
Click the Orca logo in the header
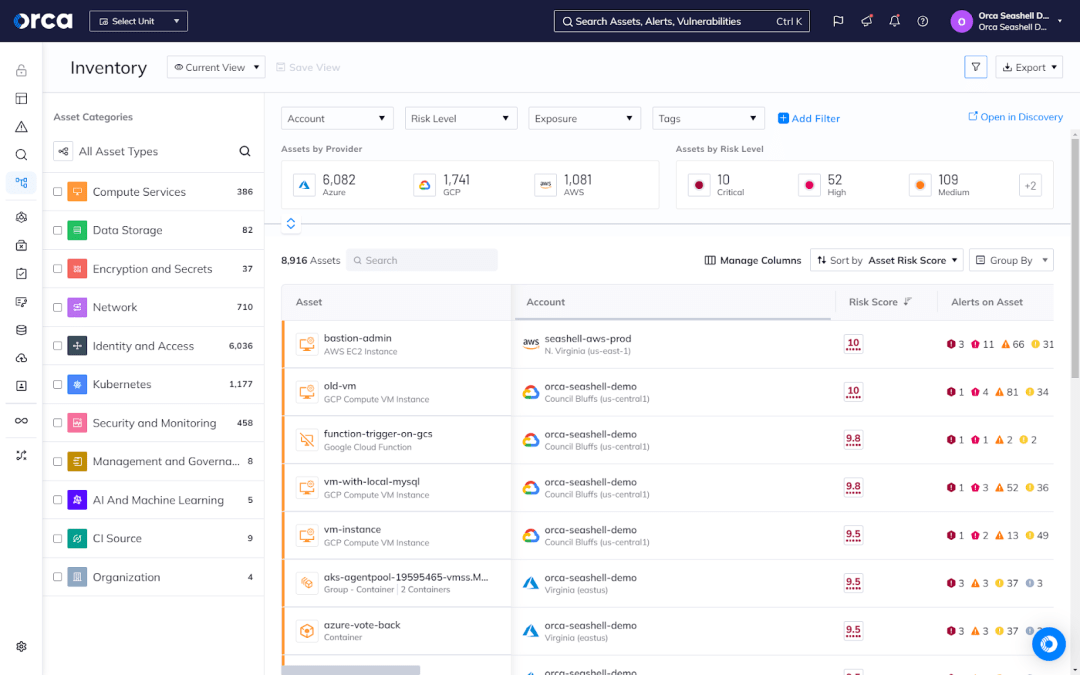click(43, 21)
